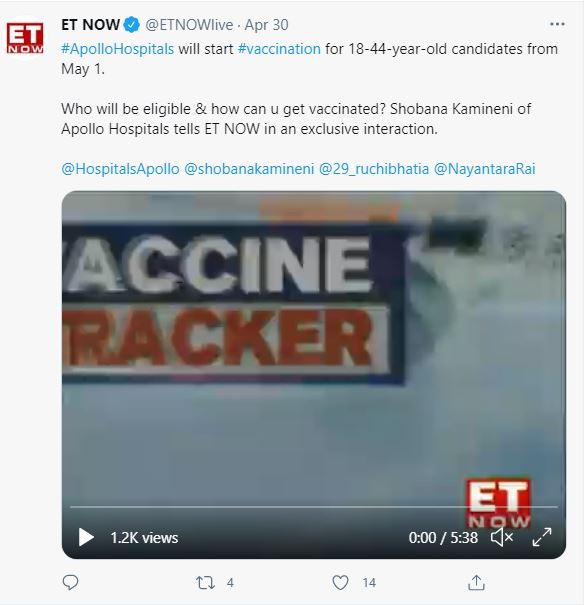The width and height of the screenshot is (585, 605).
Task: Open the tweet's three-dot more menu
Action: [x=557, y=24]
